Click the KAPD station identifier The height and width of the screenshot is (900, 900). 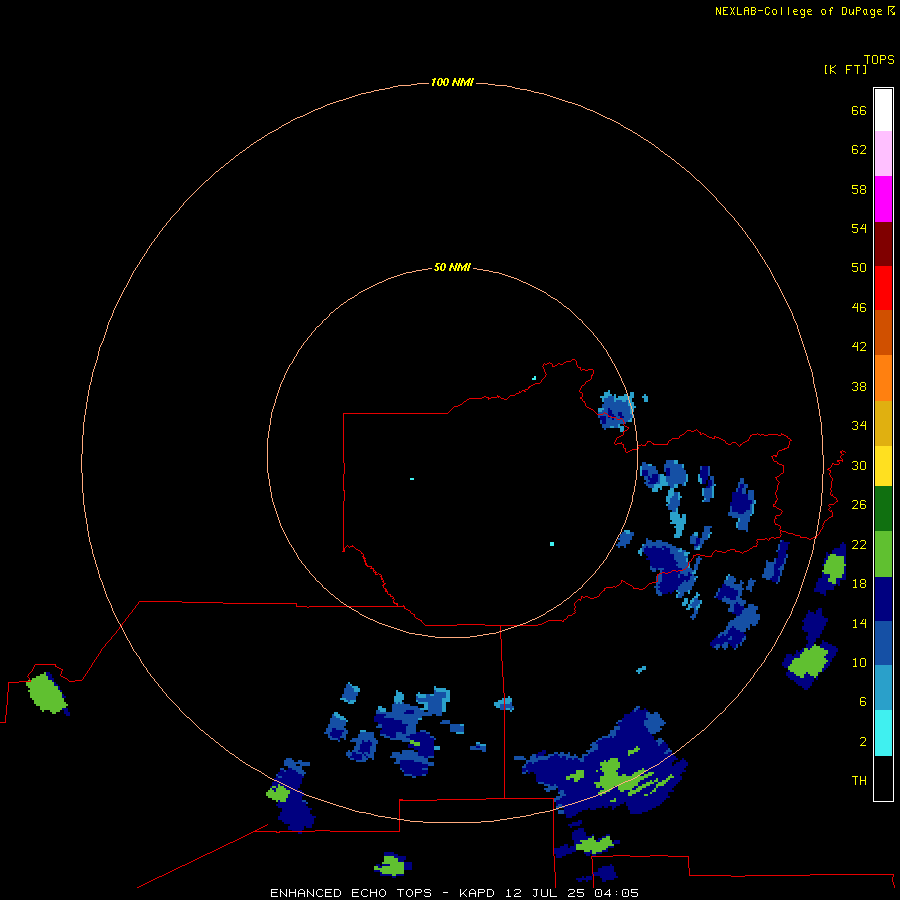[478, 893]
